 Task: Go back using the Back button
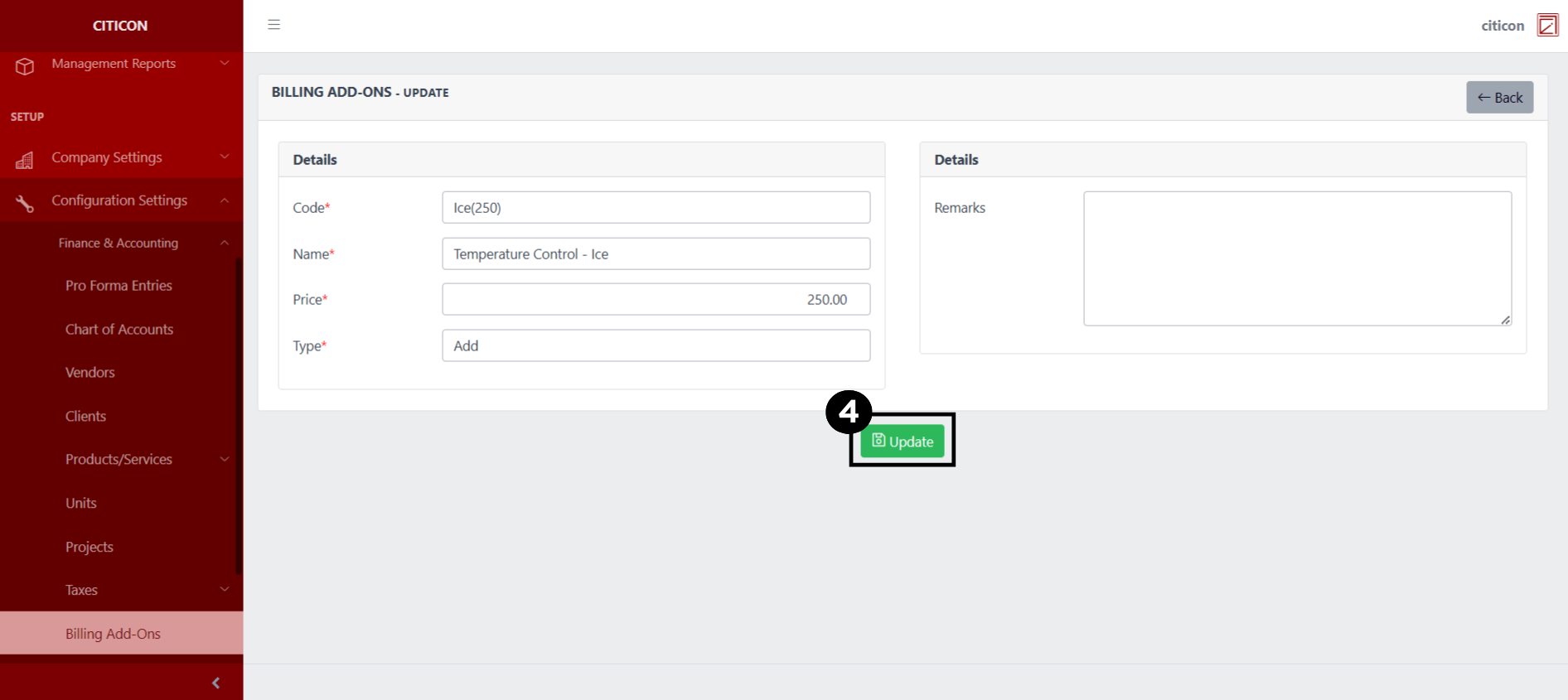click(x=1499, y=98)
